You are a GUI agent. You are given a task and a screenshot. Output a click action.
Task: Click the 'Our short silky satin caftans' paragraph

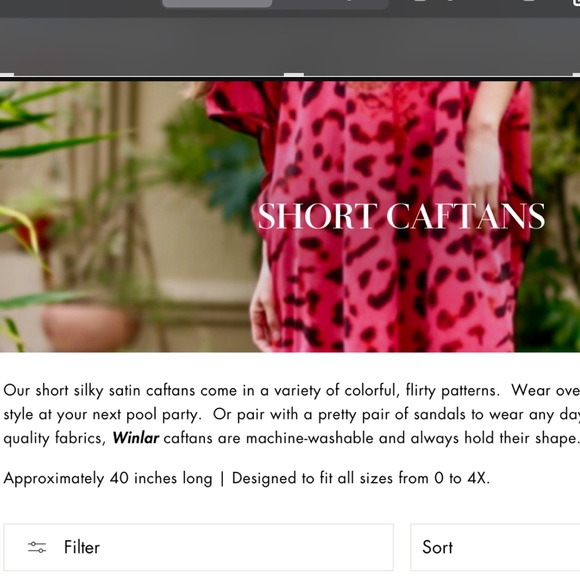292,414
